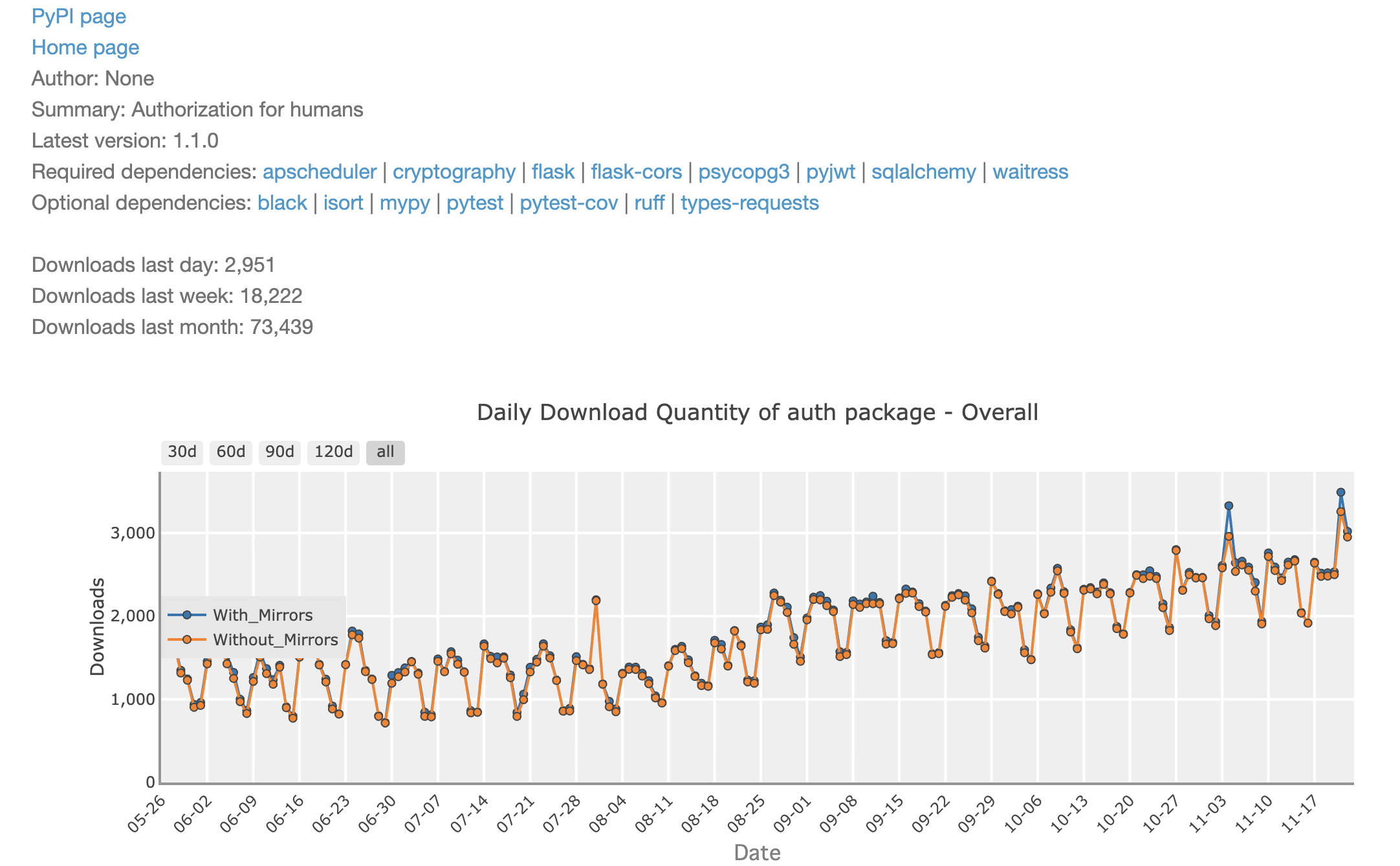Set chart range to 90d

pyautogui.click(x=279, y=452)
